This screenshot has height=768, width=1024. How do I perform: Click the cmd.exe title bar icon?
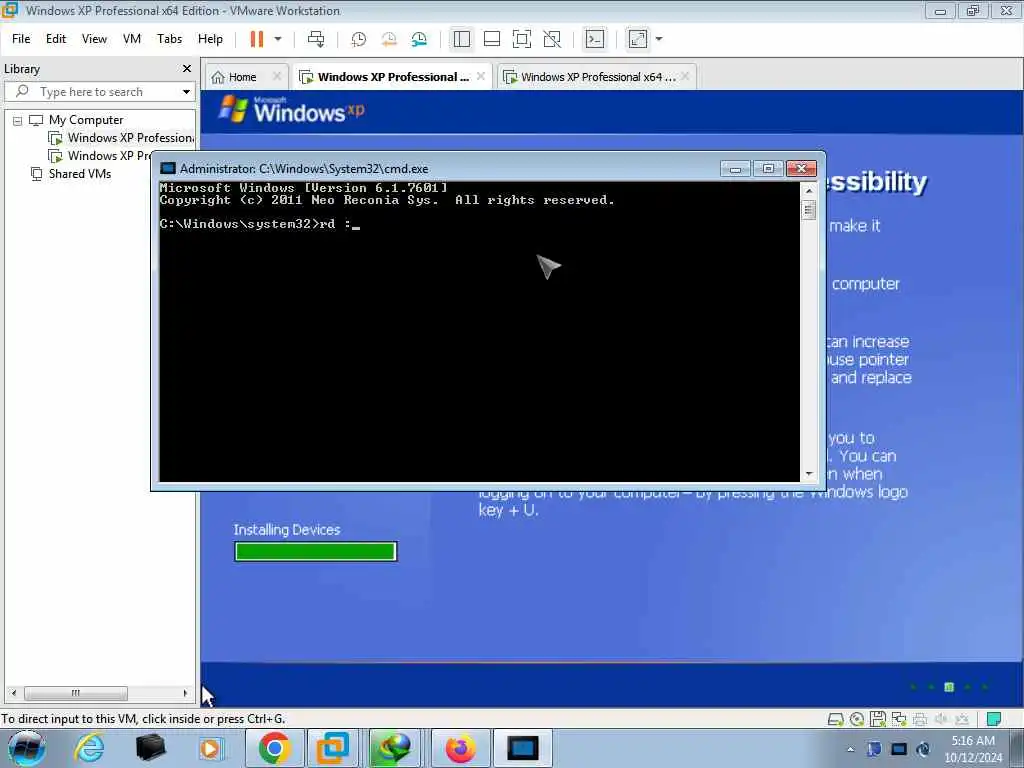(168, 168)
